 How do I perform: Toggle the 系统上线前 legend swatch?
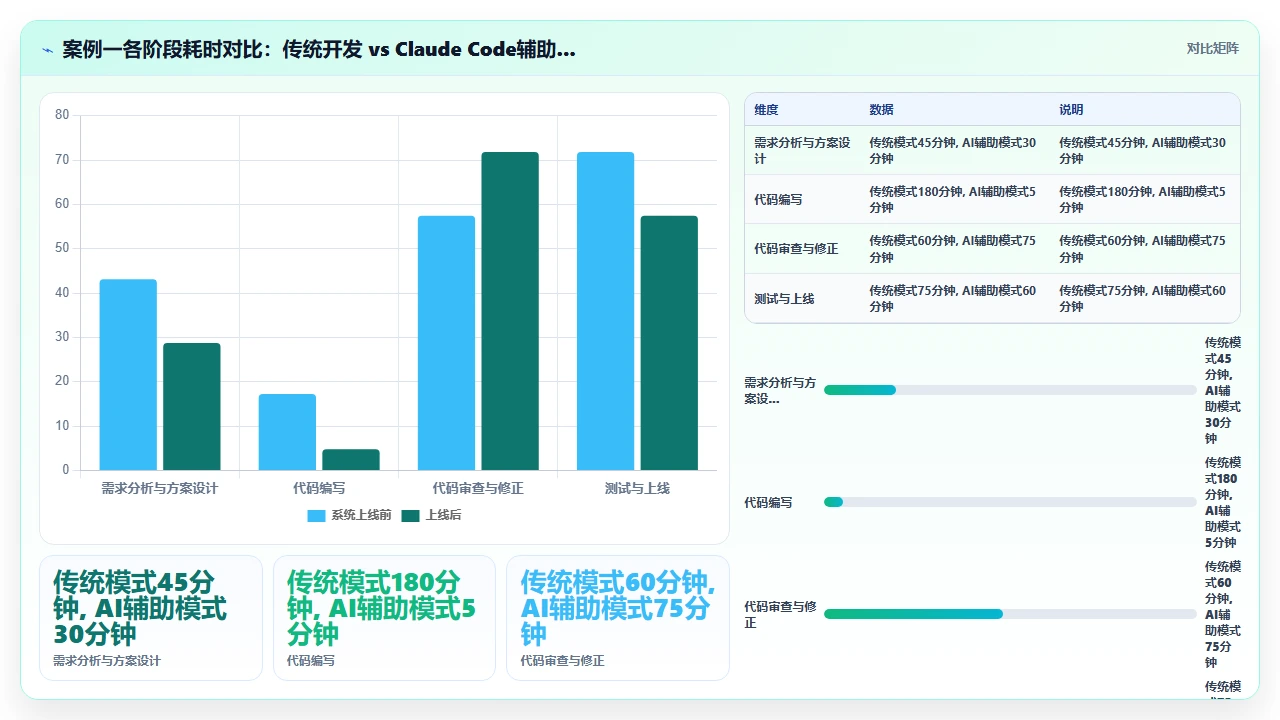click(x=316, y=516)
